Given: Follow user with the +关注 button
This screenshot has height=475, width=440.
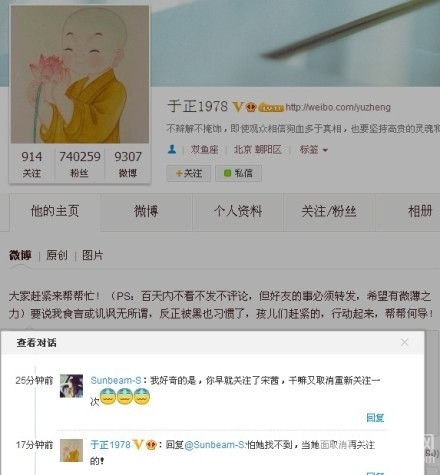Looking at the screenshot, I should [x=189, y=173].
